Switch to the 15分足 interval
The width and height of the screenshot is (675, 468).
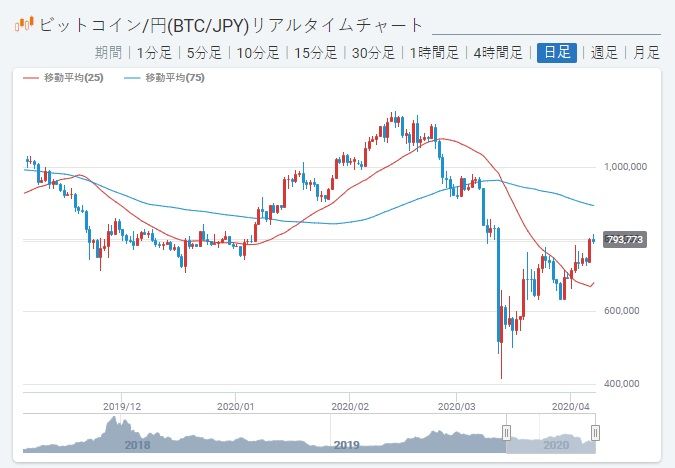pos(316,53)
